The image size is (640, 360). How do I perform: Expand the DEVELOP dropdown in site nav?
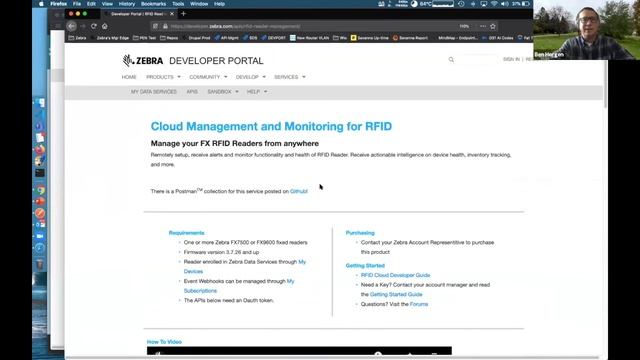[x=251, y=77]
